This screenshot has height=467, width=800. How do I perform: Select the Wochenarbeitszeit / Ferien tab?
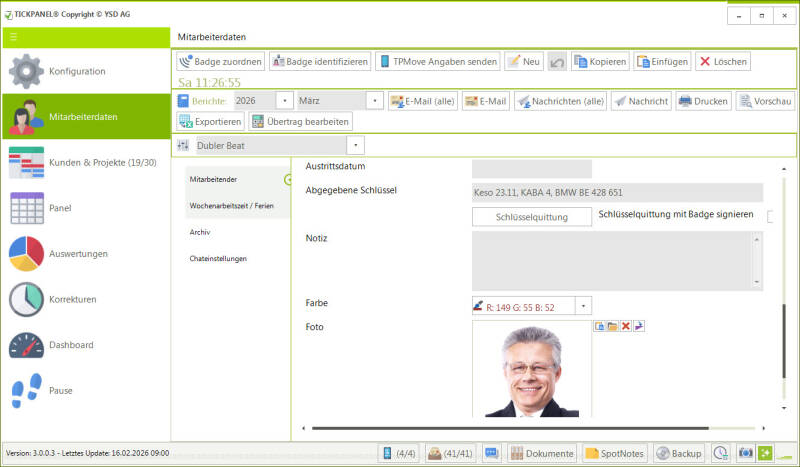(238, 206)
